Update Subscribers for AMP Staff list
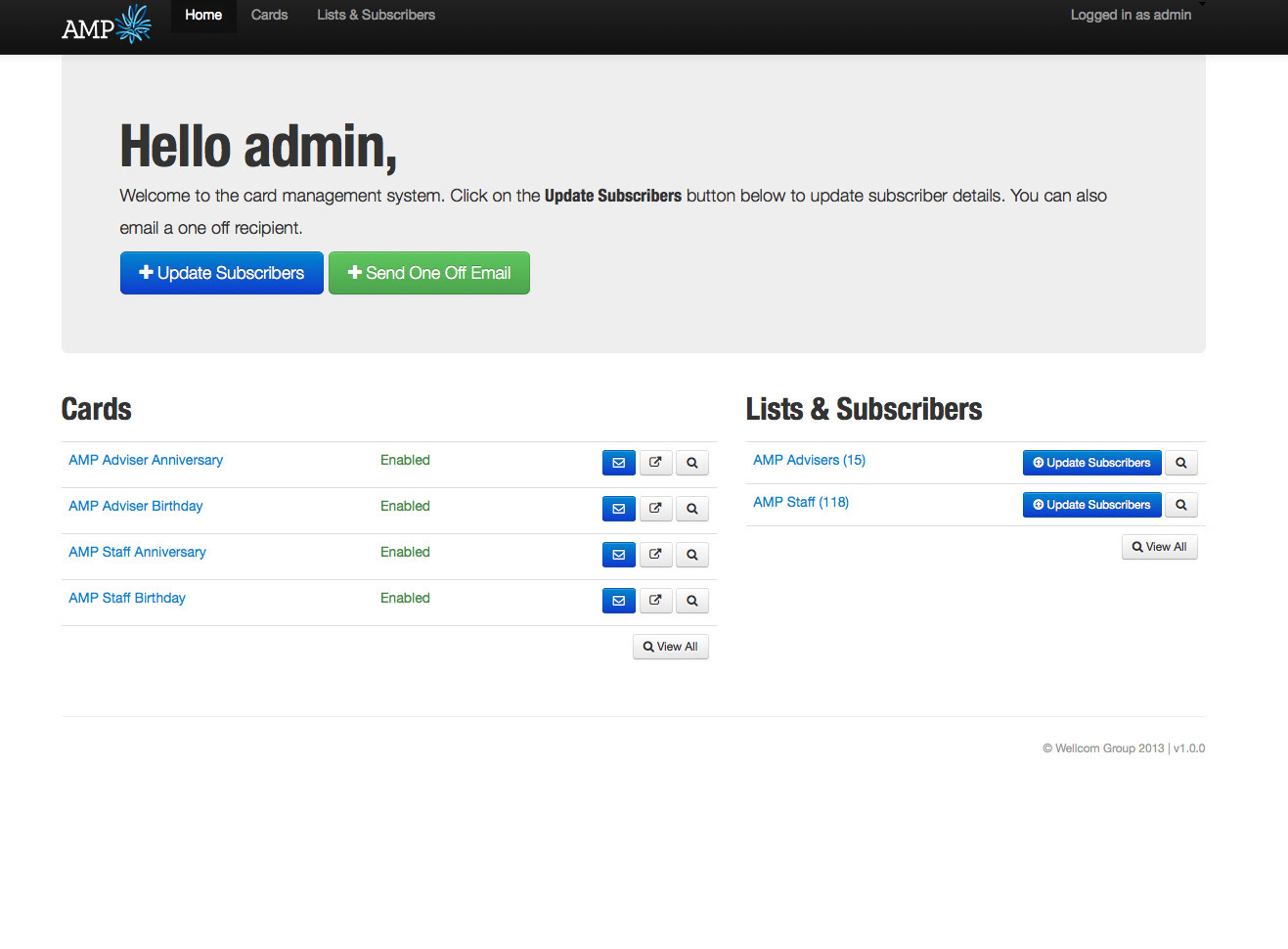This screenshot has width=1288, height=949. point(1091,505)
